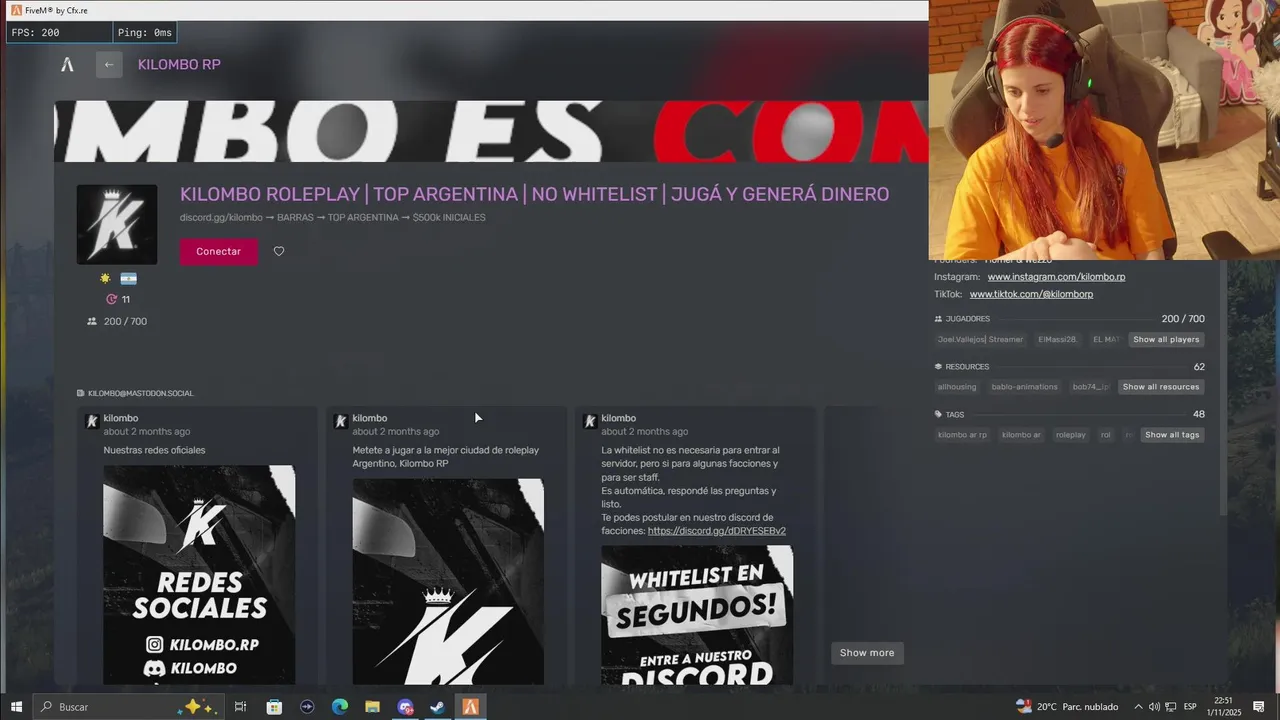Click the Argentina flag icon

coord(129,279)
